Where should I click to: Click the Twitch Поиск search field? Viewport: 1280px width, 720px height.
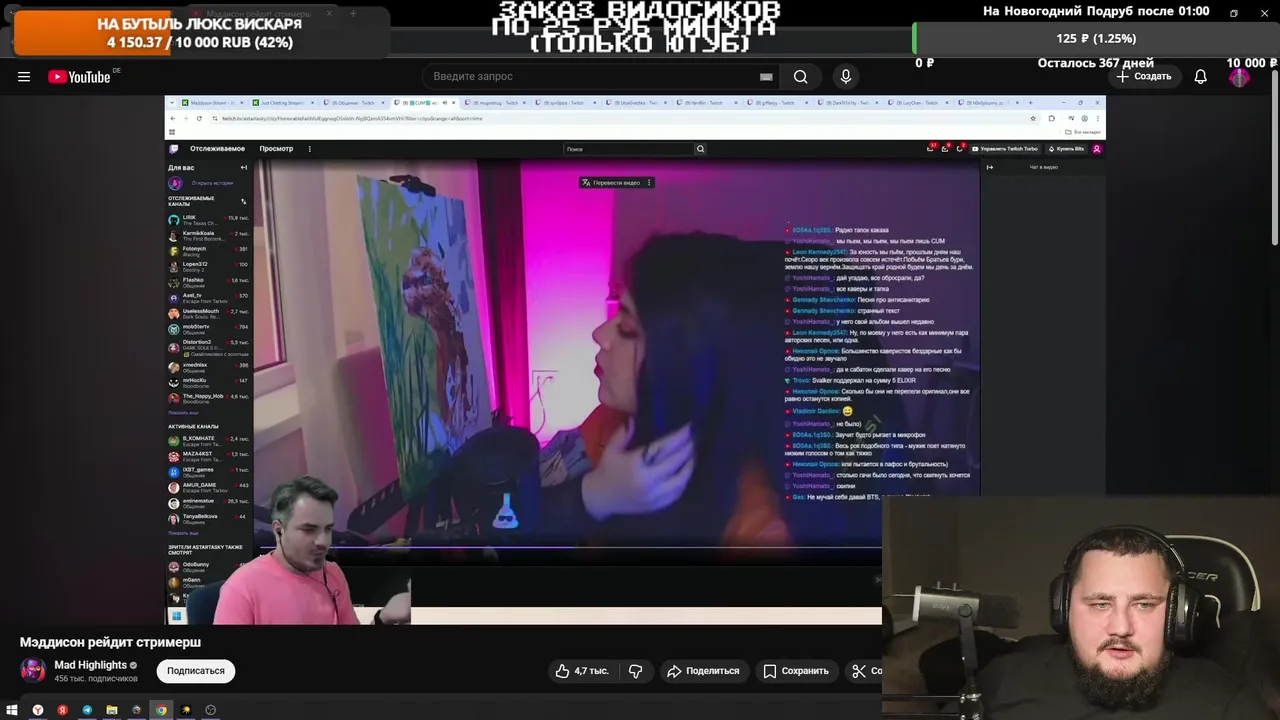(628, 149)
